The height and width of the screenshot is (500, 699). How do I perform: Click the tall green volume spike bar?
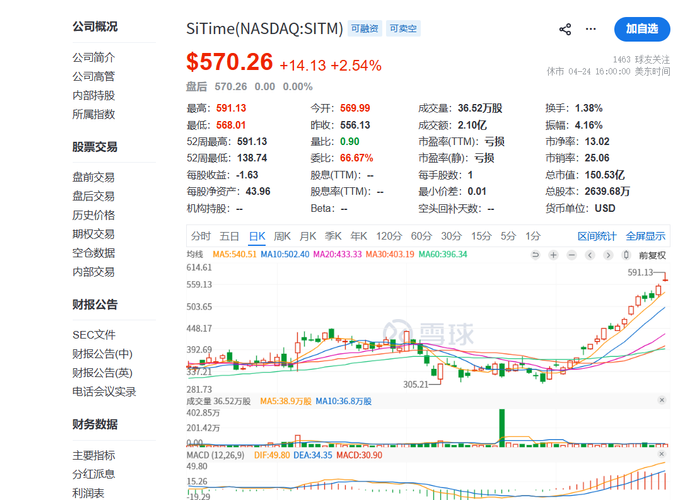502,427
